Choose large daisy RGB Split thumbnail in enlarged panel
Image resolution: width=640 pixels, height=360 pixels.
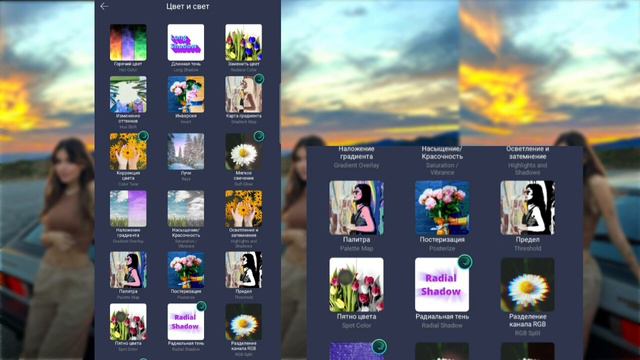coord(528,284)
